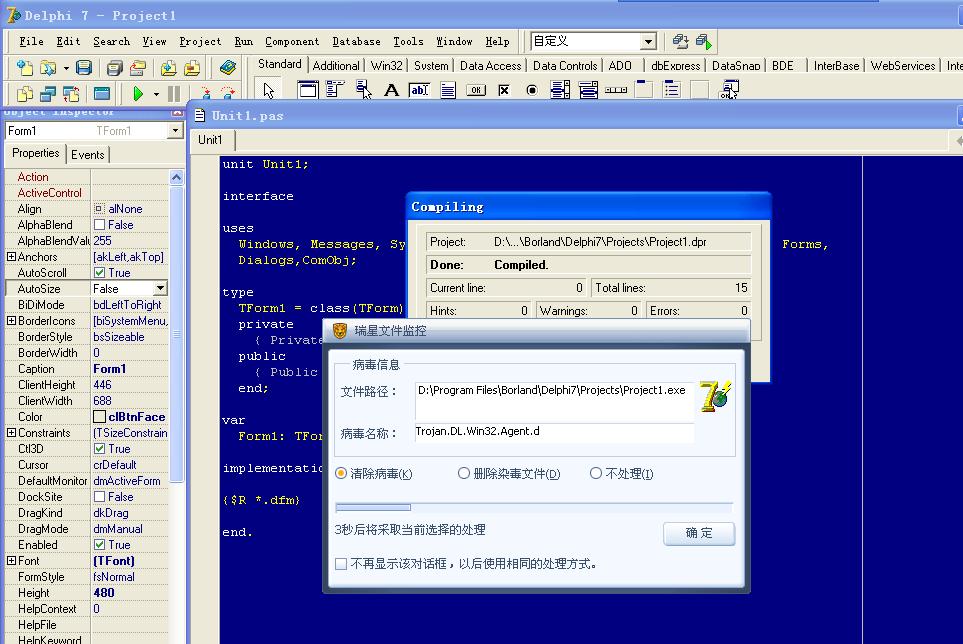Select the PopupMenu component in palette
The image size is (963, 644).
click(x=364, y=90)
